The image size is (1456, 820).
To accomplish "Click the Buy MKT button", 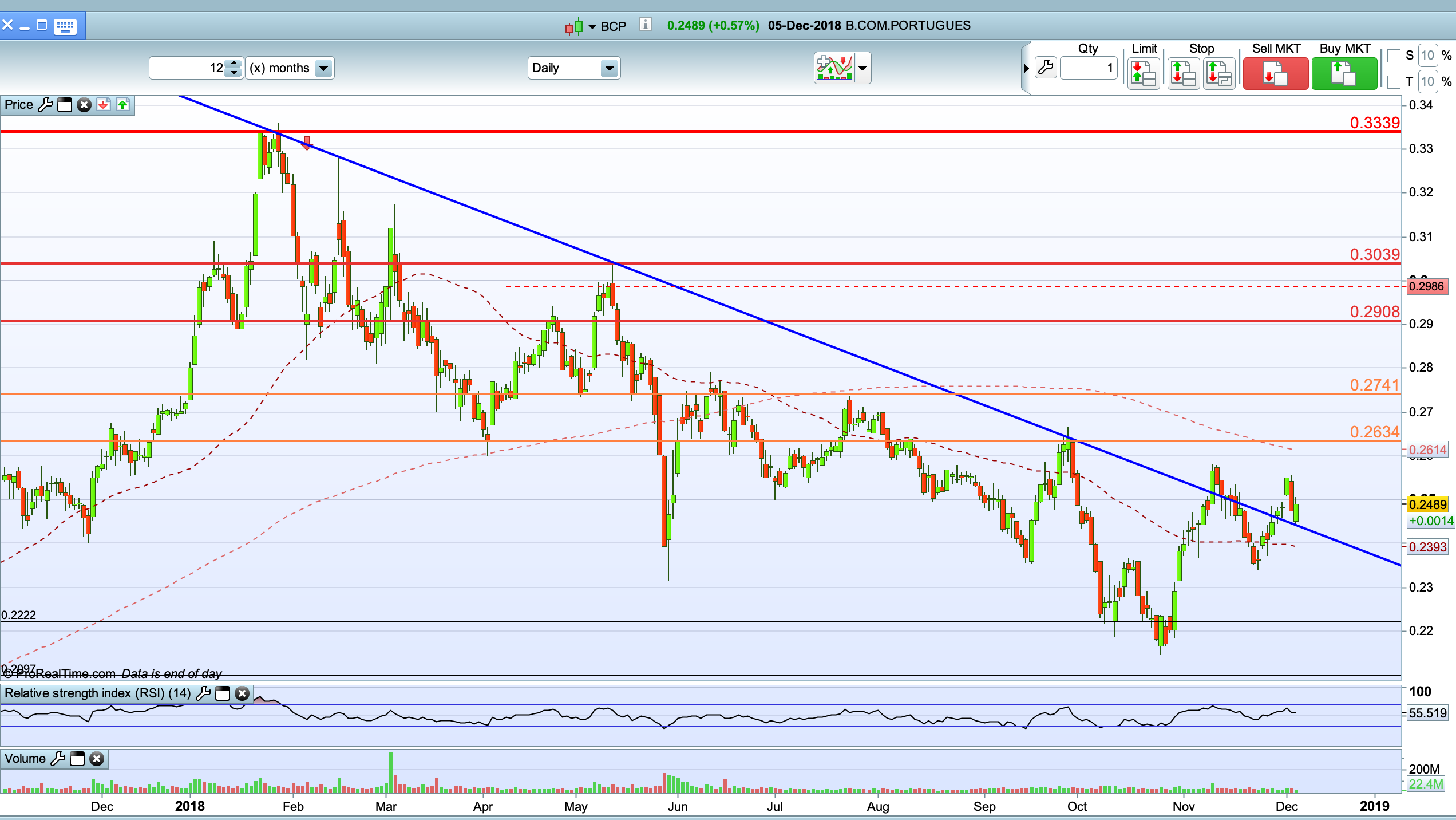I will (x=1344, y=74).
